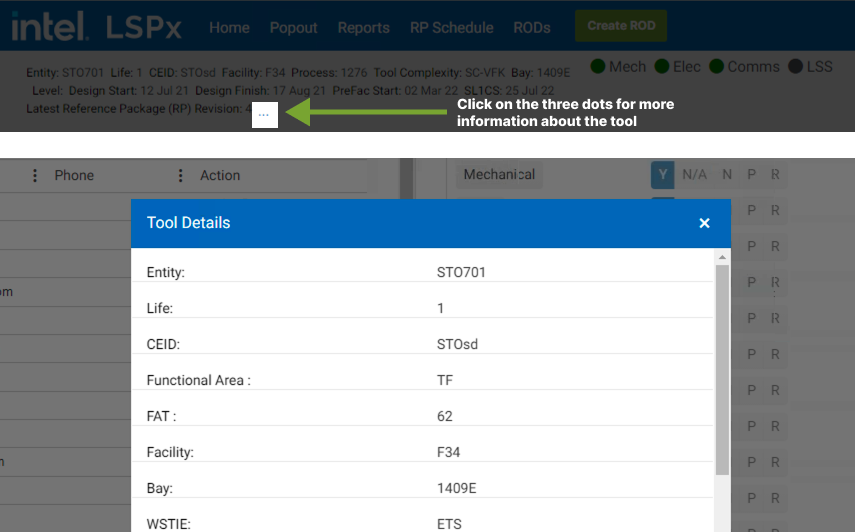Go to the Home menu
Image resolution: width=855 pixels, height=532 pixels.
coord(229,27)
